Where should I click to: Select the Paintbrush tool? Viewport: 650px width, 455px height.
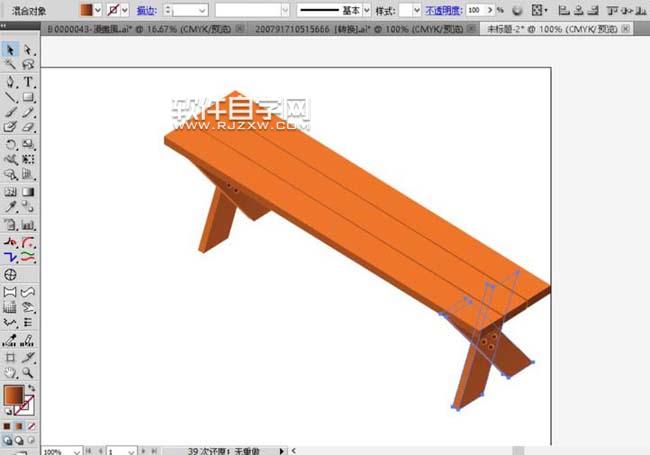(x=10, y=112)
